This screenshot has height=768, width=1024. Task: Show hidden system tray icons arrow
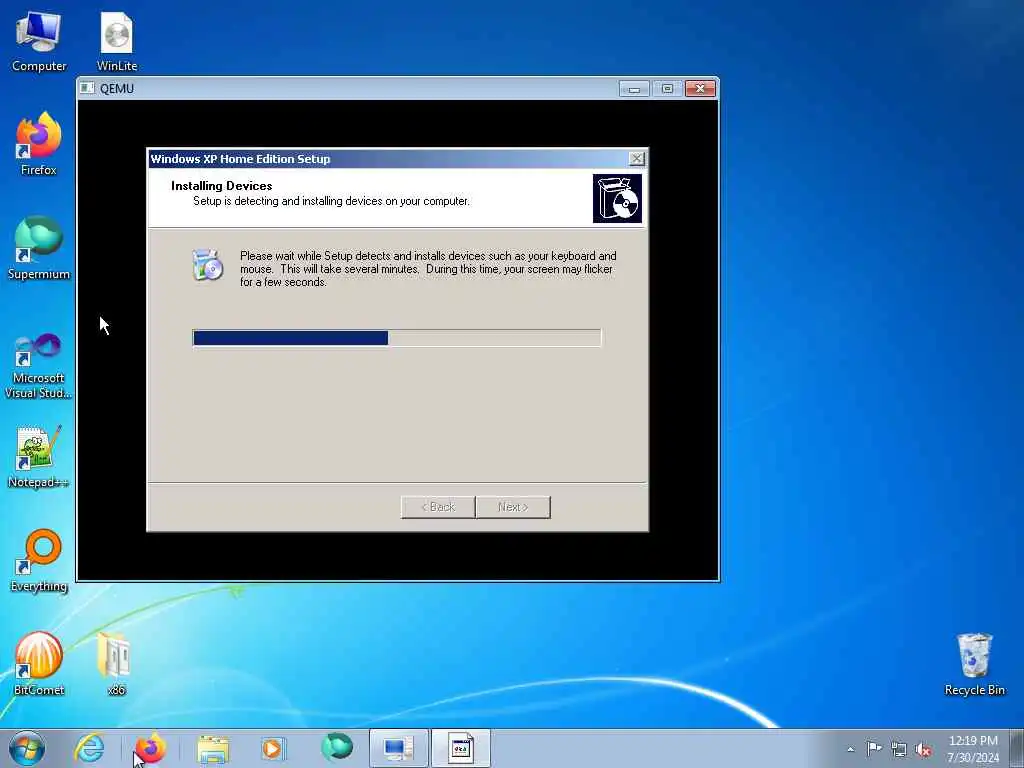point(850,749)
